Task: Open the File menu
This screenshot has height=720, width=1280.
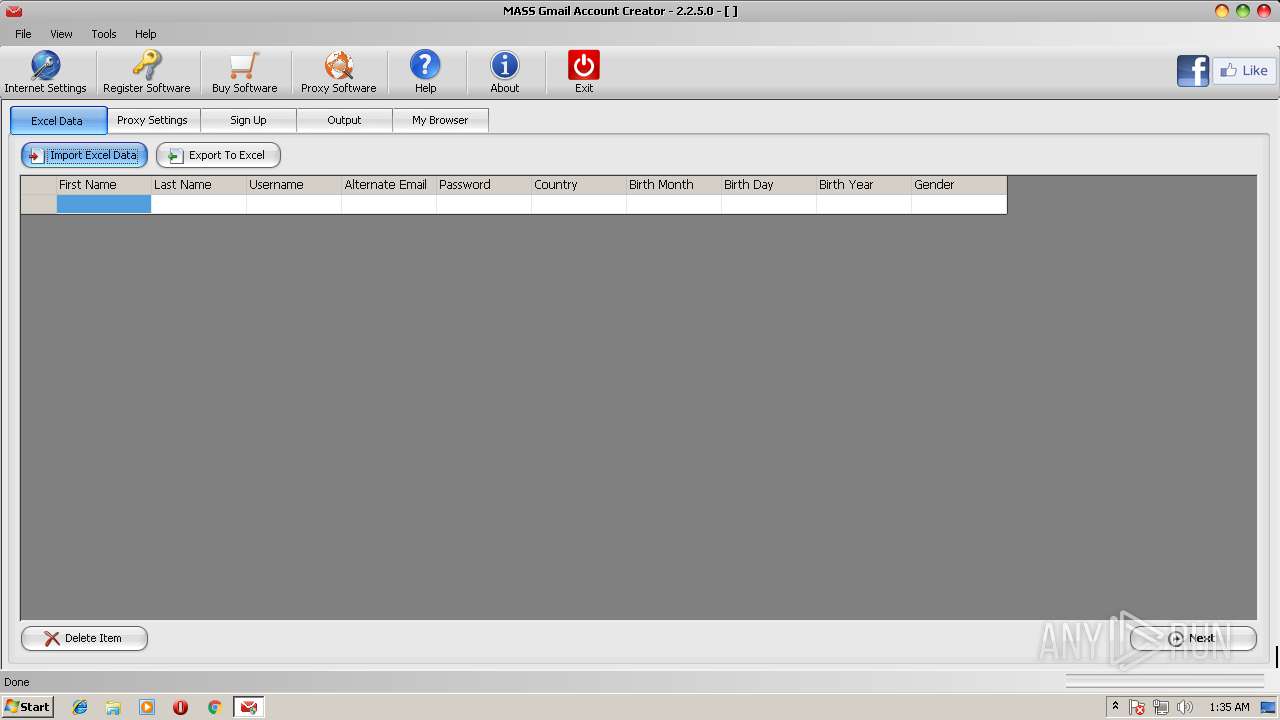Action: pyautogui.click(x=23, y=34)
